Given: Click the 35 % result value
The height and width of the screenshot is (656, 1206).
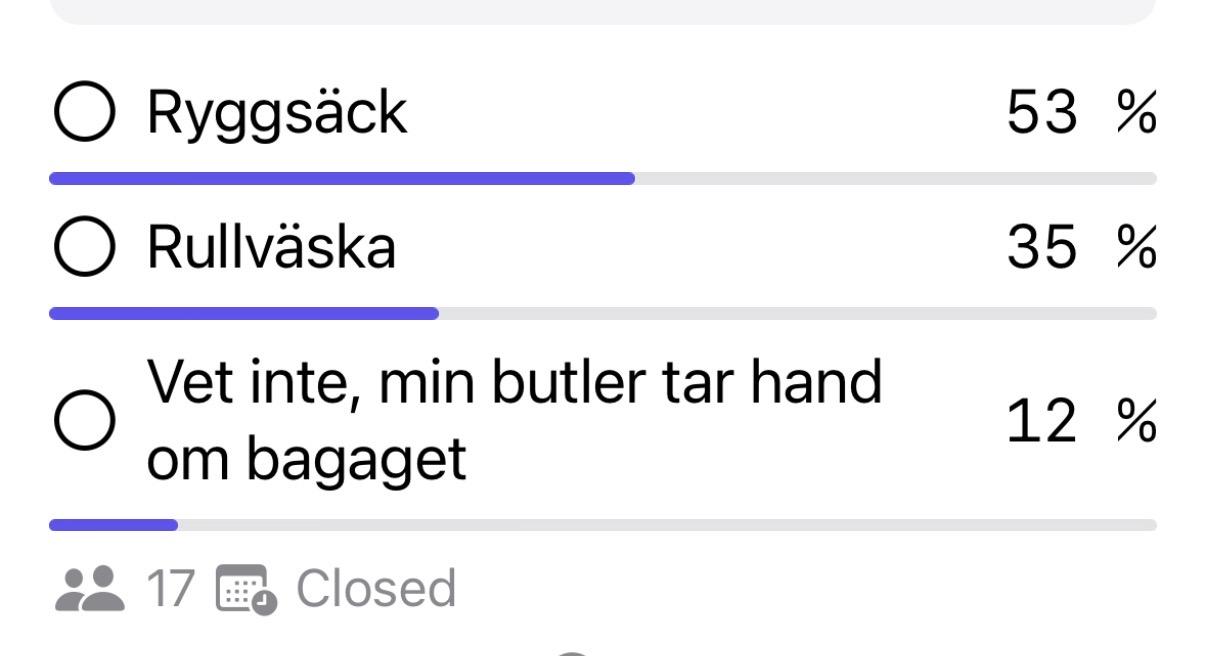Looking at the screenshot, I should [x=1081, y=247].
